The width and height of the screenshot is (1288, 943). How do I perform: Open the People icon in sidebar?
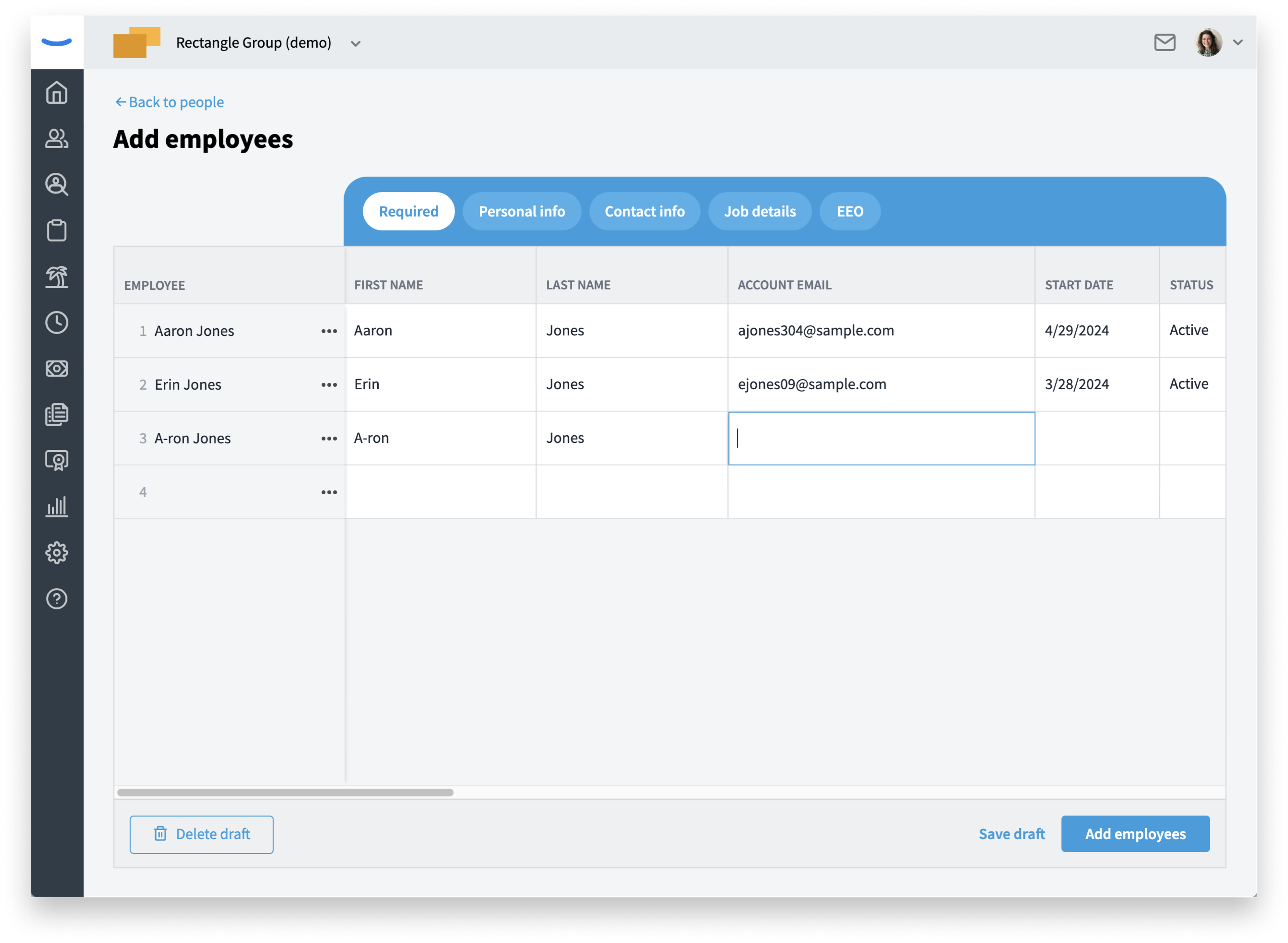coord(57,138)
